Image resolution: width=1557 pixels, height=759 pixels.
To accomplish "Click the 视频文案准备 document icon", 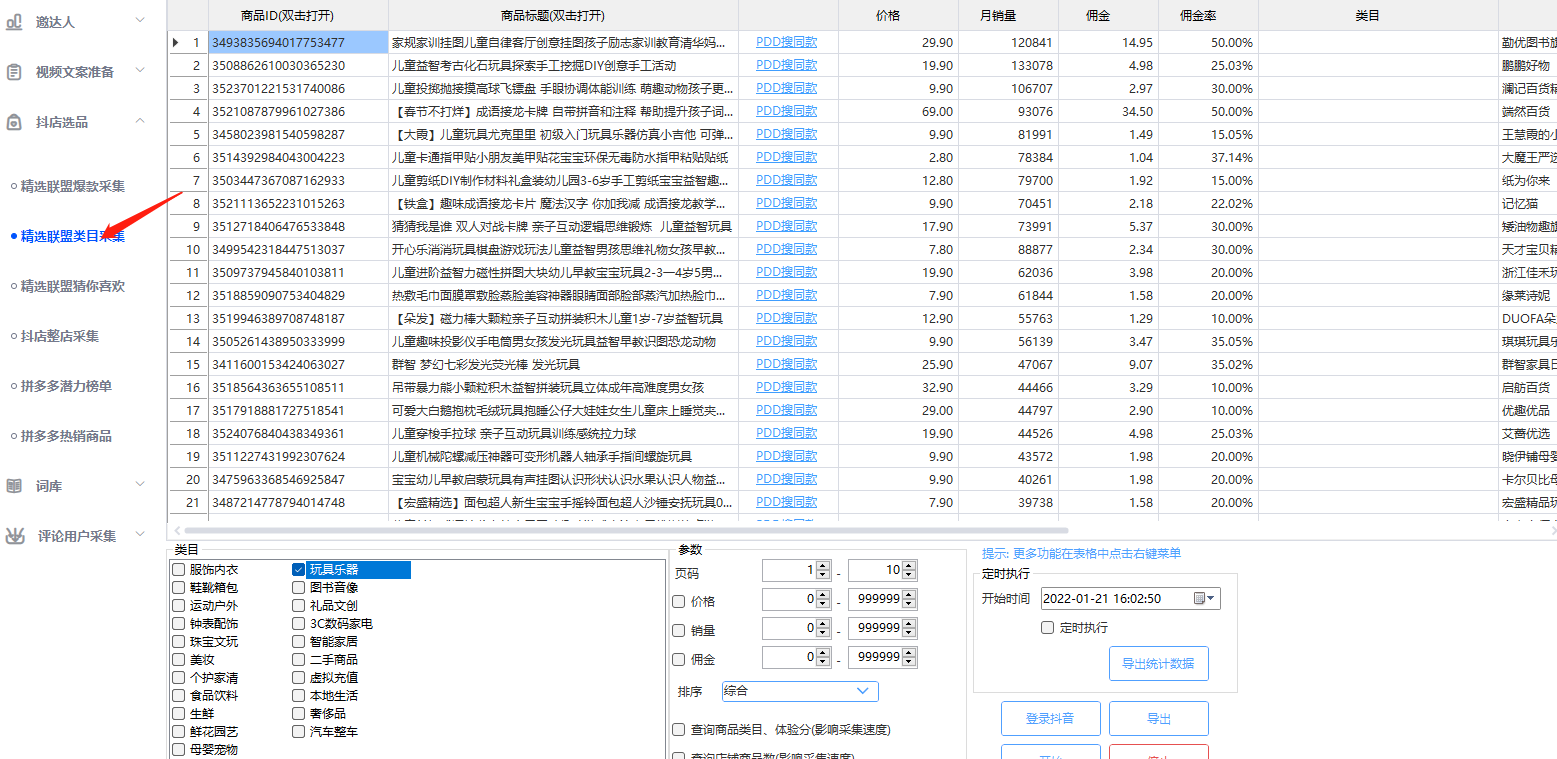I will tap(14, 72).
